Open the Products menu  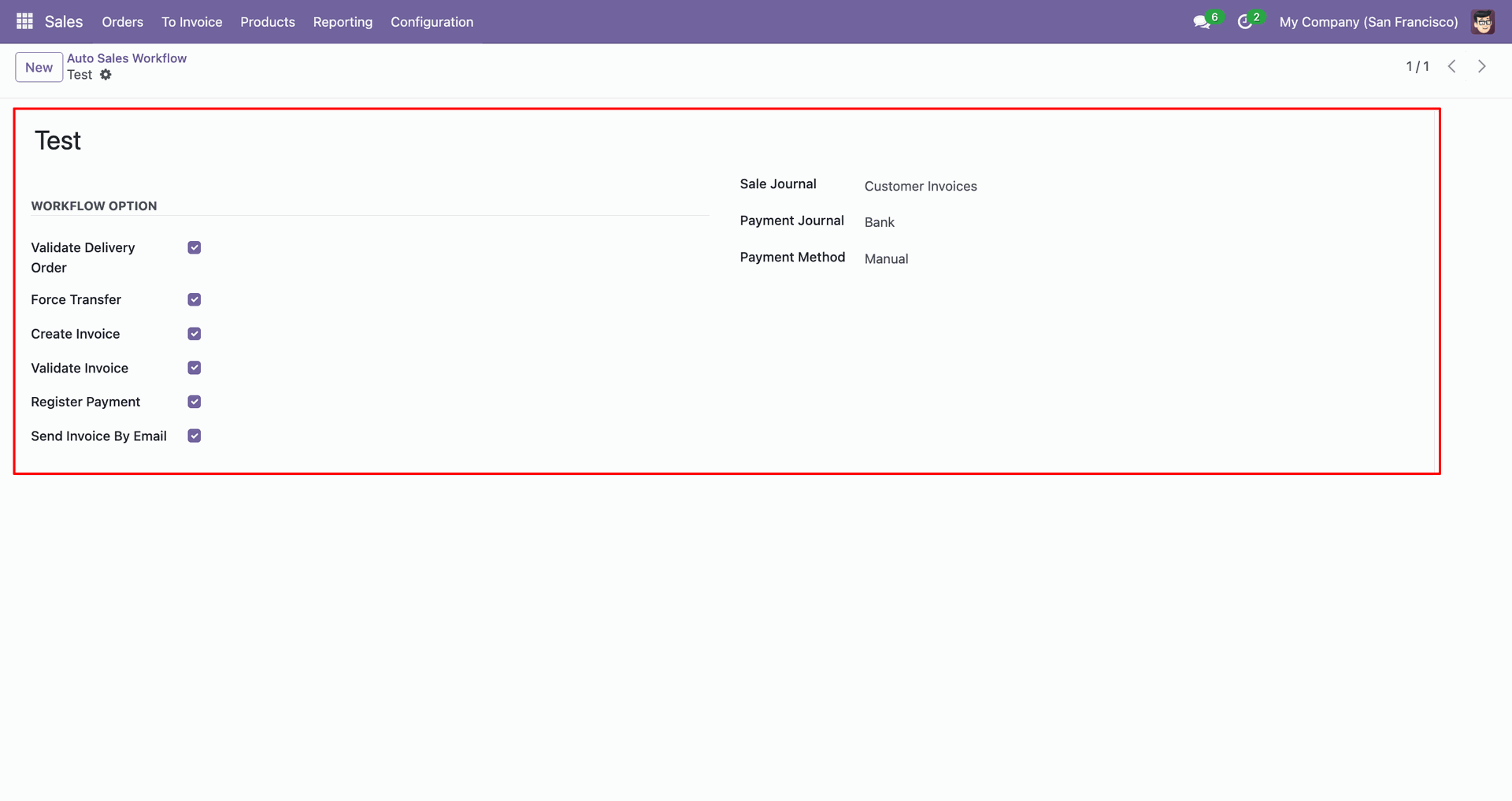point(268,22)
